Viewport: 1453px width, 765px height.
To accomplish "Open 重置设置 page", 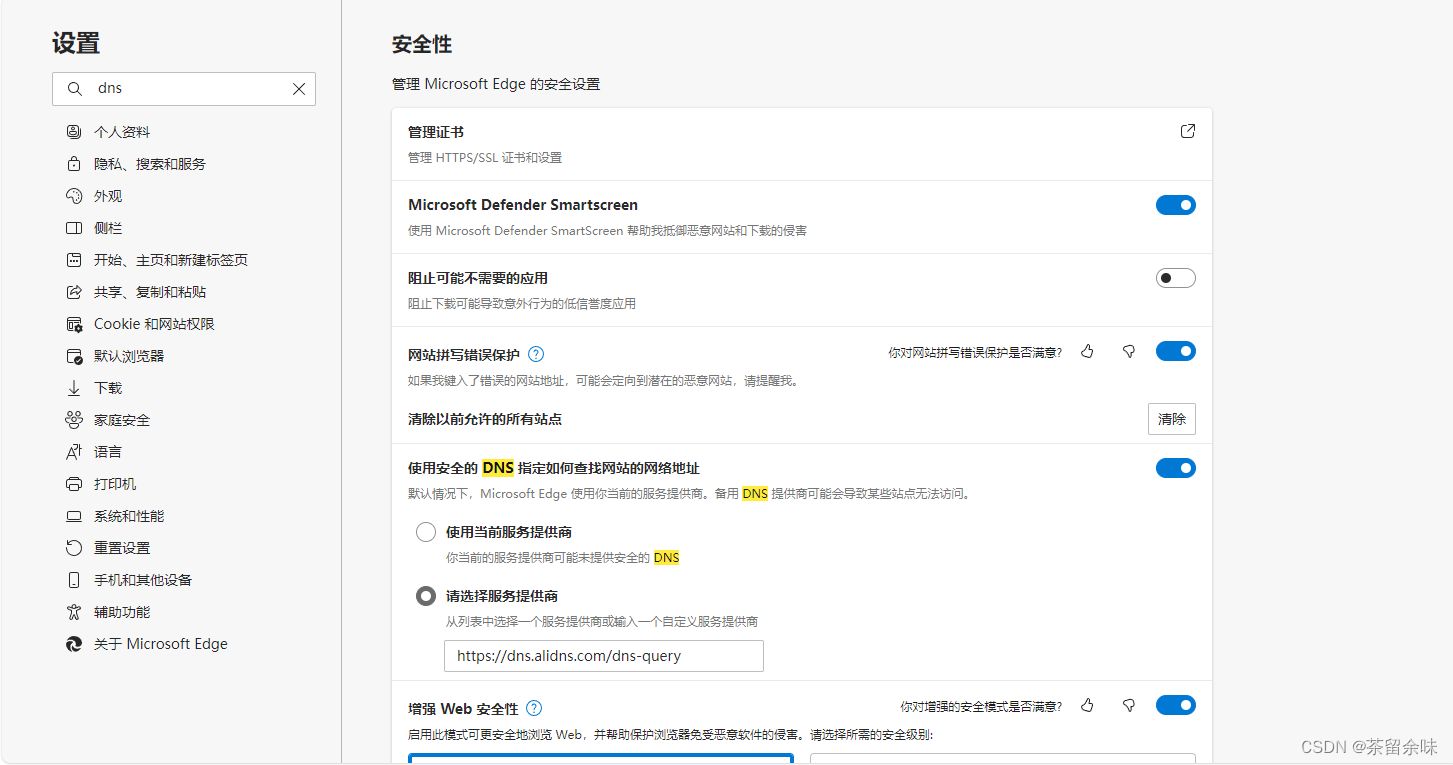I will click(122, 548).
